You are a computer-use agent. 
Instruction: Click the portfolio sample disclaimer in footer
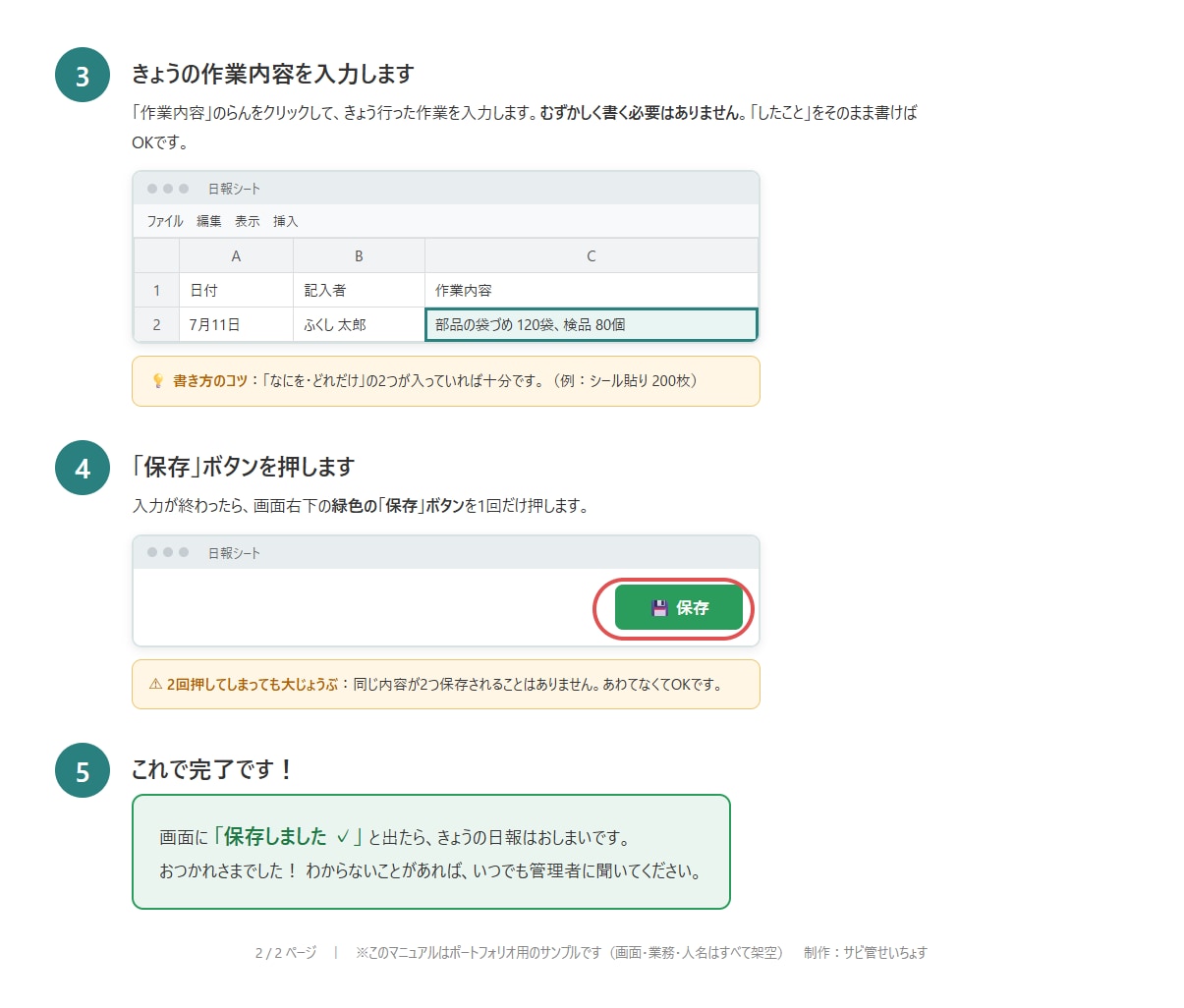pos(569,952)
